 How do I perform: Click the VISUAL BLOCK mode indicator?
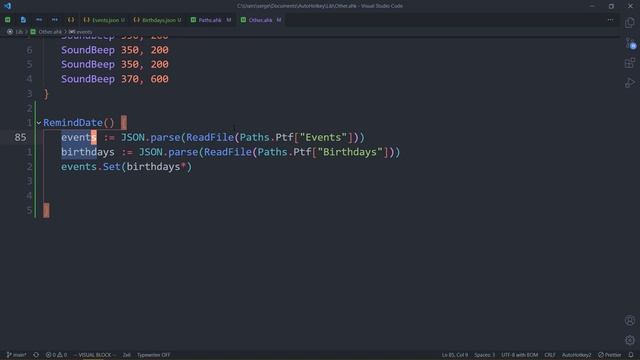click(95, 355)
